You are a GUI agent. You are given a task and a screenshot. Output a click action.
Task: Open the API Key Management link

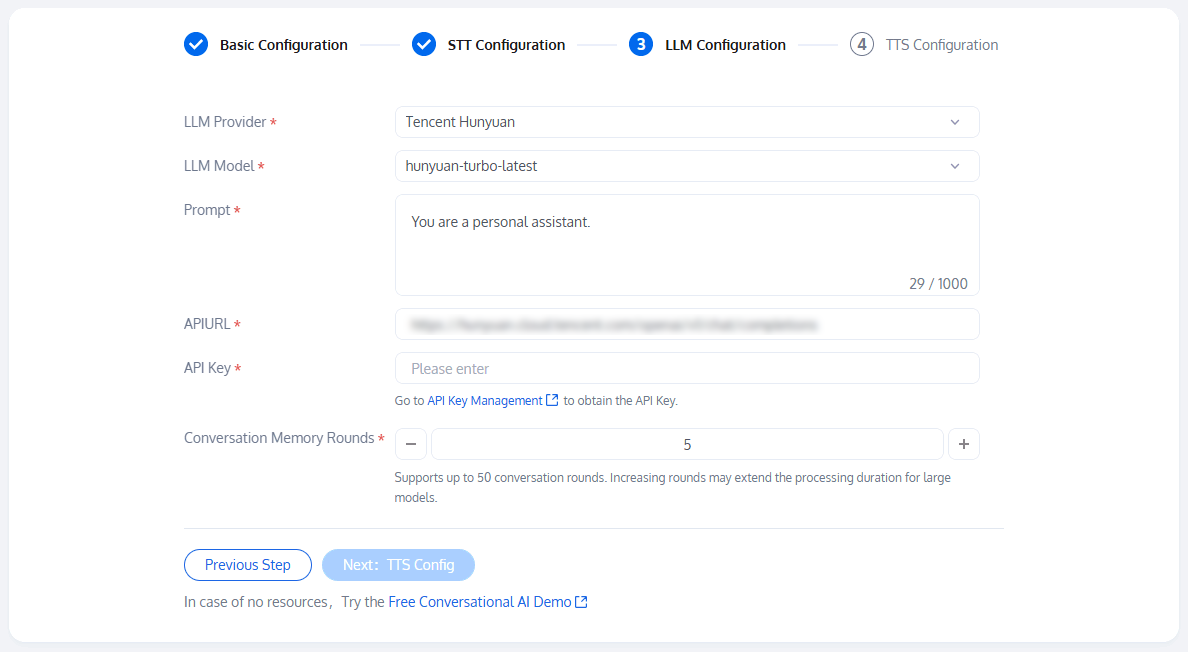485,400
